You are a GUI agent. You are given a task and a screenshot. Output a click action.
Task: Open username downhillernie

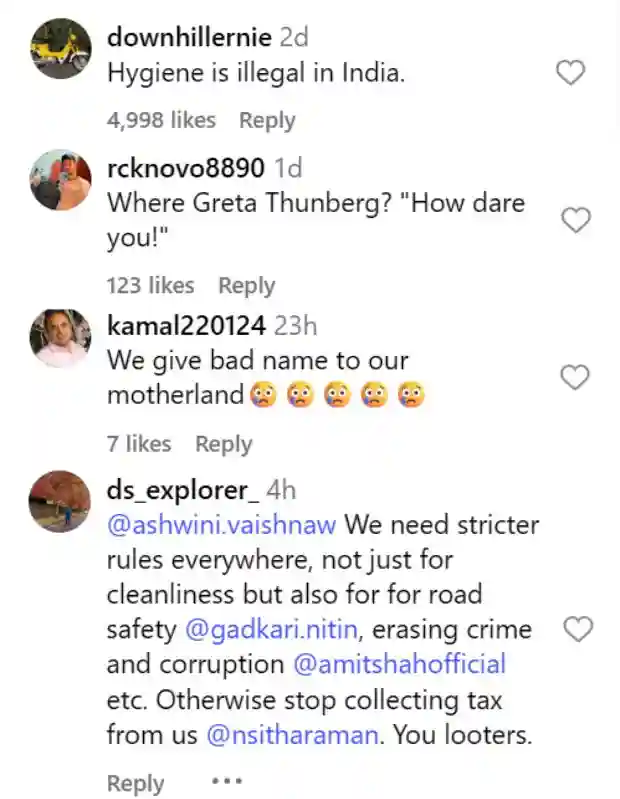coord(189,38)
